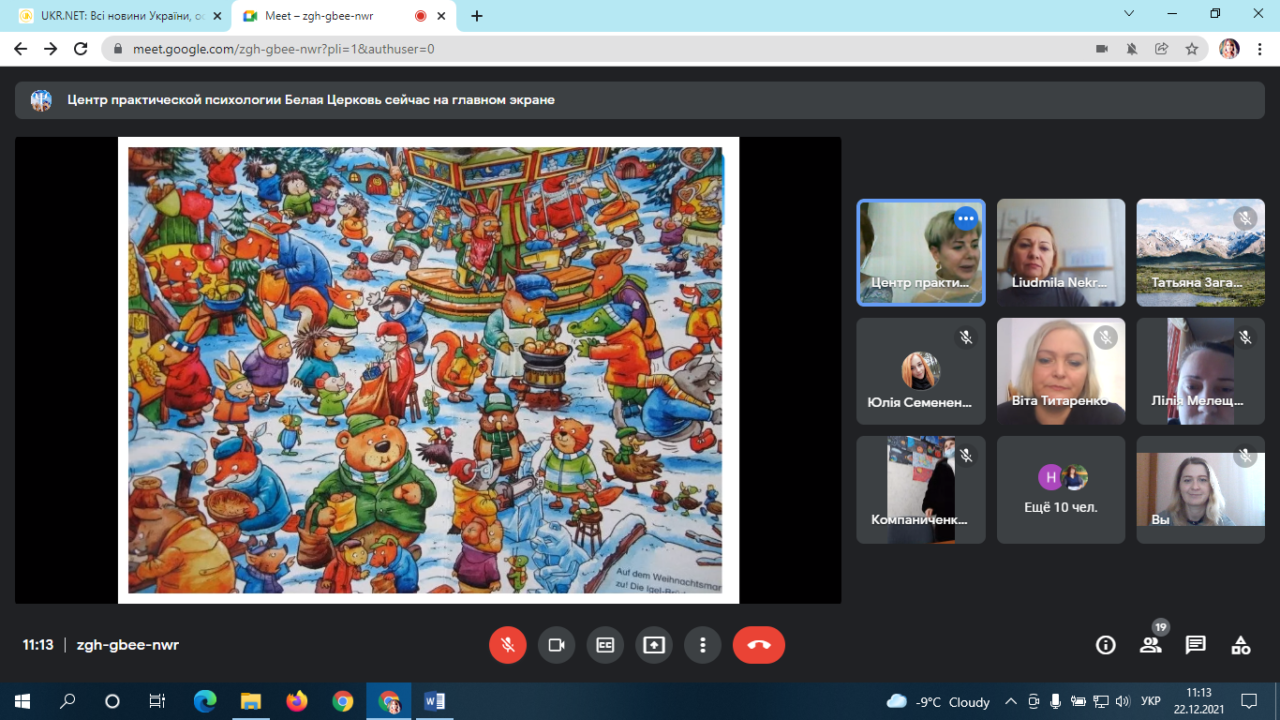Click the meeting code zgh-gbee-nwr
Viewport: 1280px width, 720px height.
click(128, 645)
